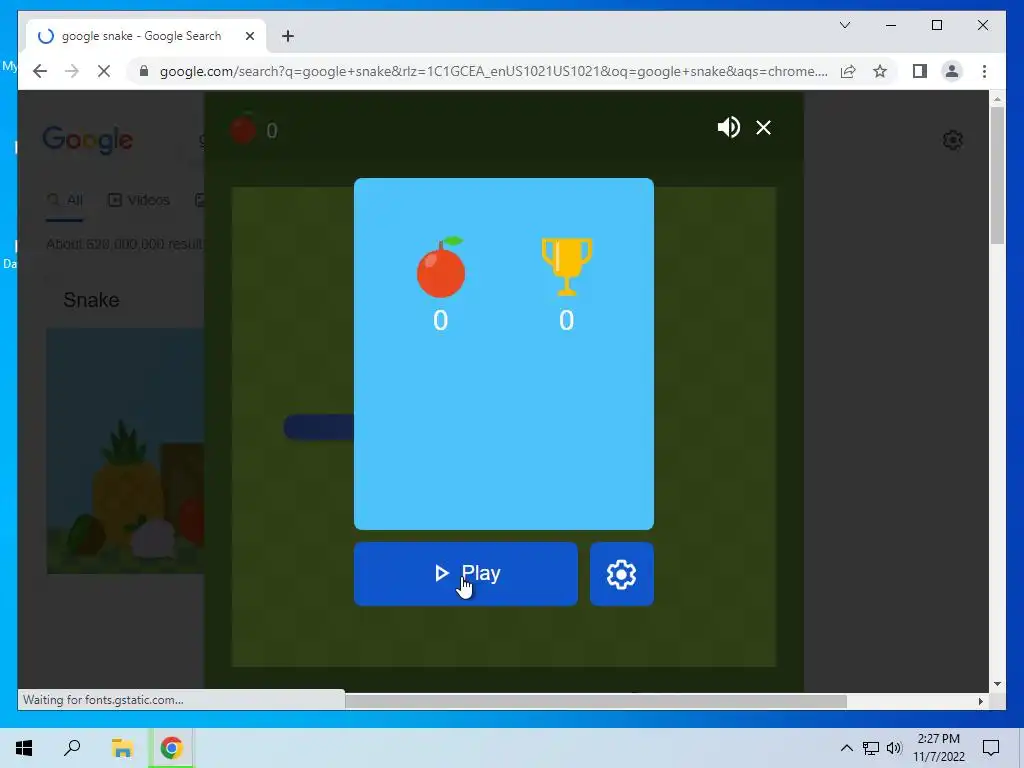
Task: Stop loading the page
Action: (x=104, y=71)
